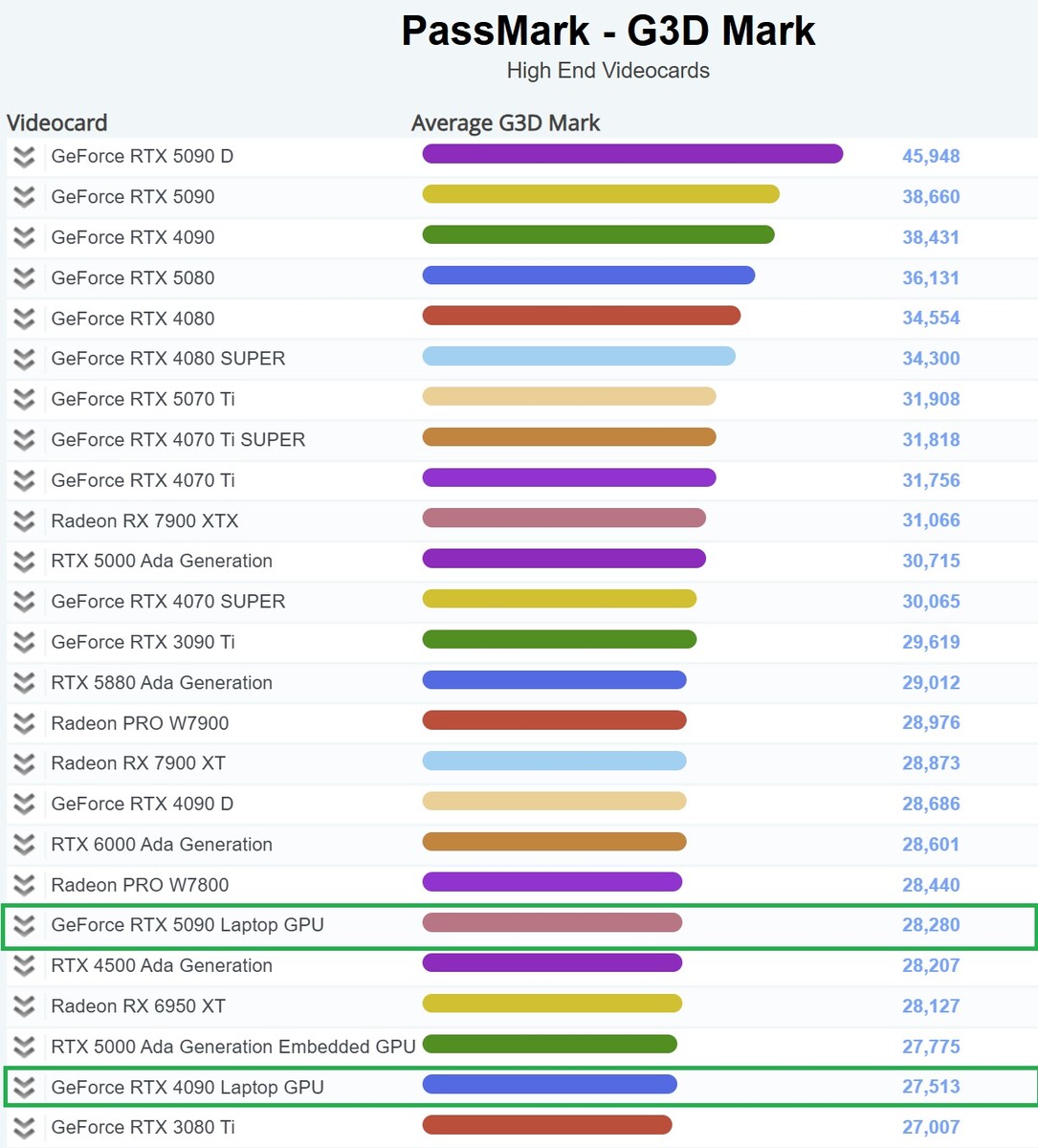
Task: Expand the RTX 4090 Laptop GPU row chevron
Action: [24, 1088]
